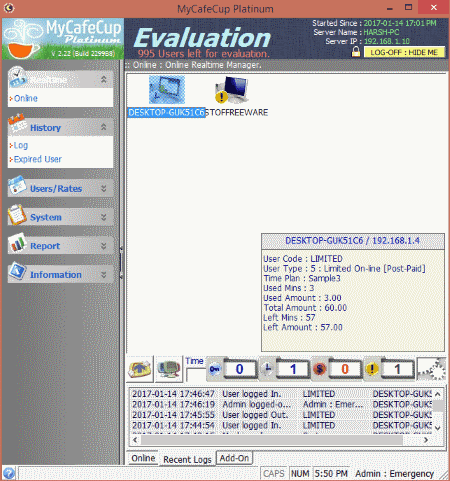The width and height of the screenshot is (450, 481).
Task: Click the gear settings icon at toolbar right
Action: pyautogui.click(x=432, y=369)
